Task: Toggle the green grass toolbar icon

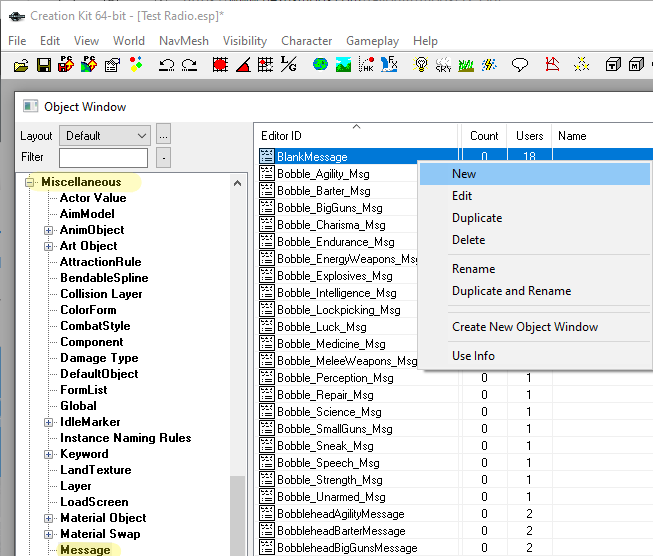Action: [x=466, y=65]
